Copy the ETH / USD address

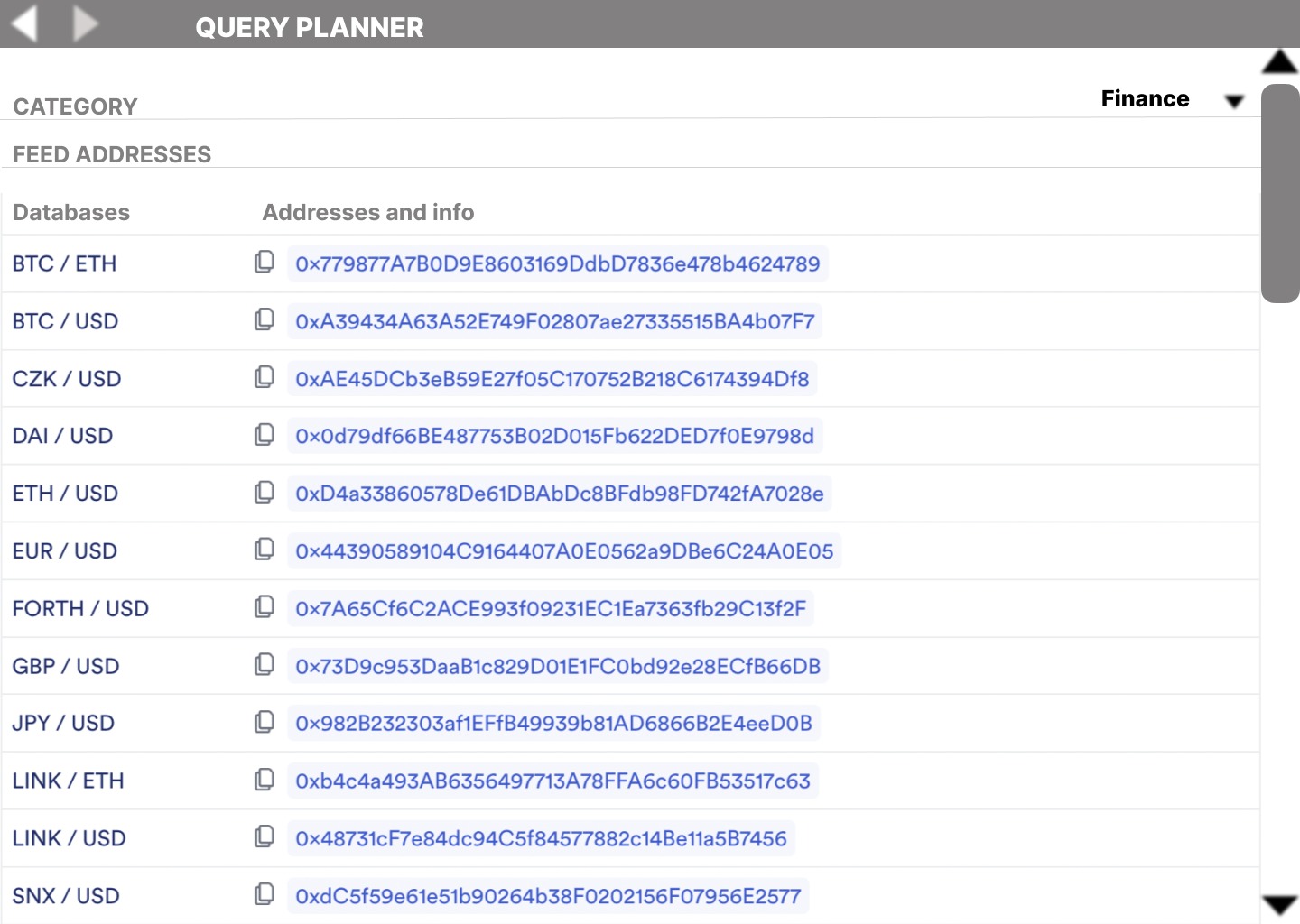pyautogui.click(x=265, y=492)
